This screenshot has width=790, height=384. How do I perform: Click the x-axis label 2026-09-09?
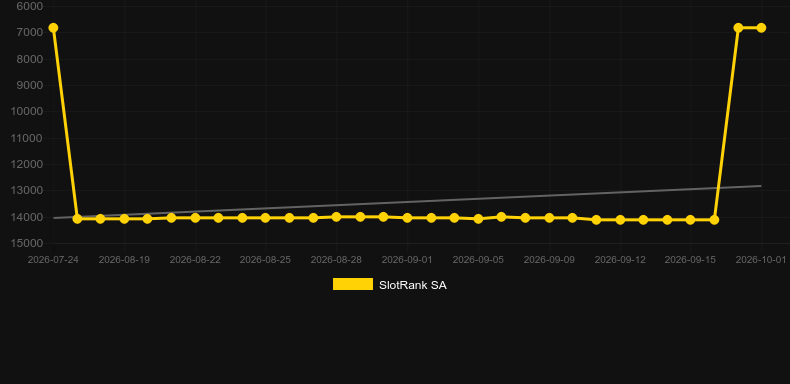pos(549,260)
